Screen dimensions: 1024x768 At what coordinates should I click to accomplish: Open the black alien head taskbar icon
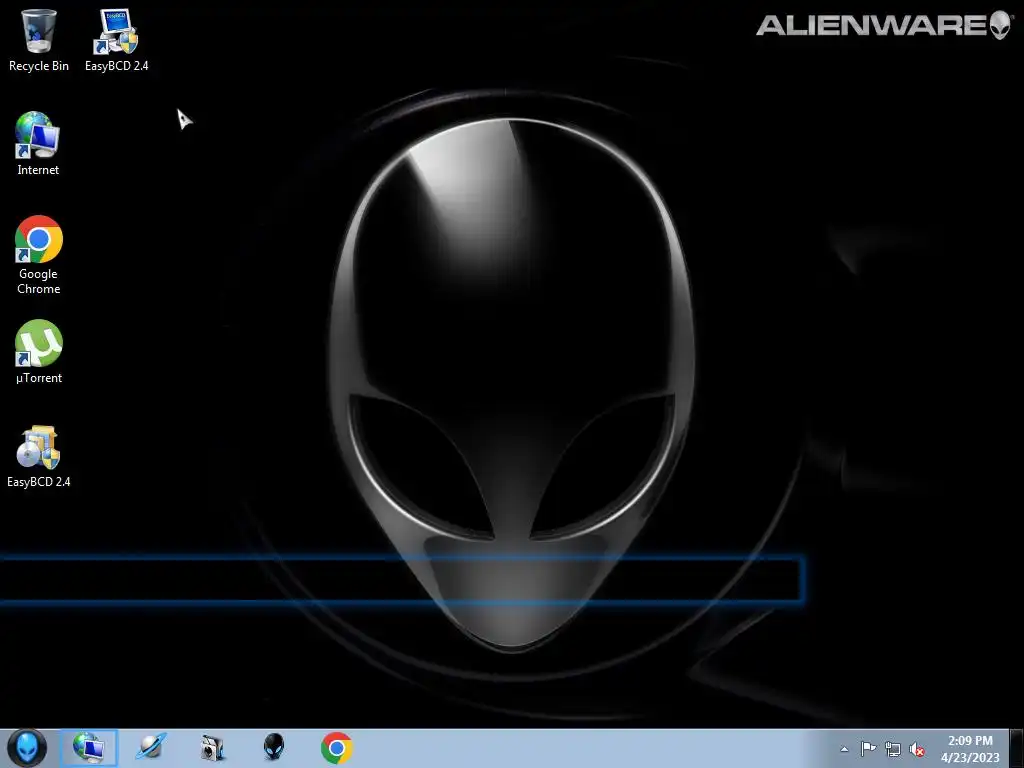pyautogui.click(x=274, y=747)
